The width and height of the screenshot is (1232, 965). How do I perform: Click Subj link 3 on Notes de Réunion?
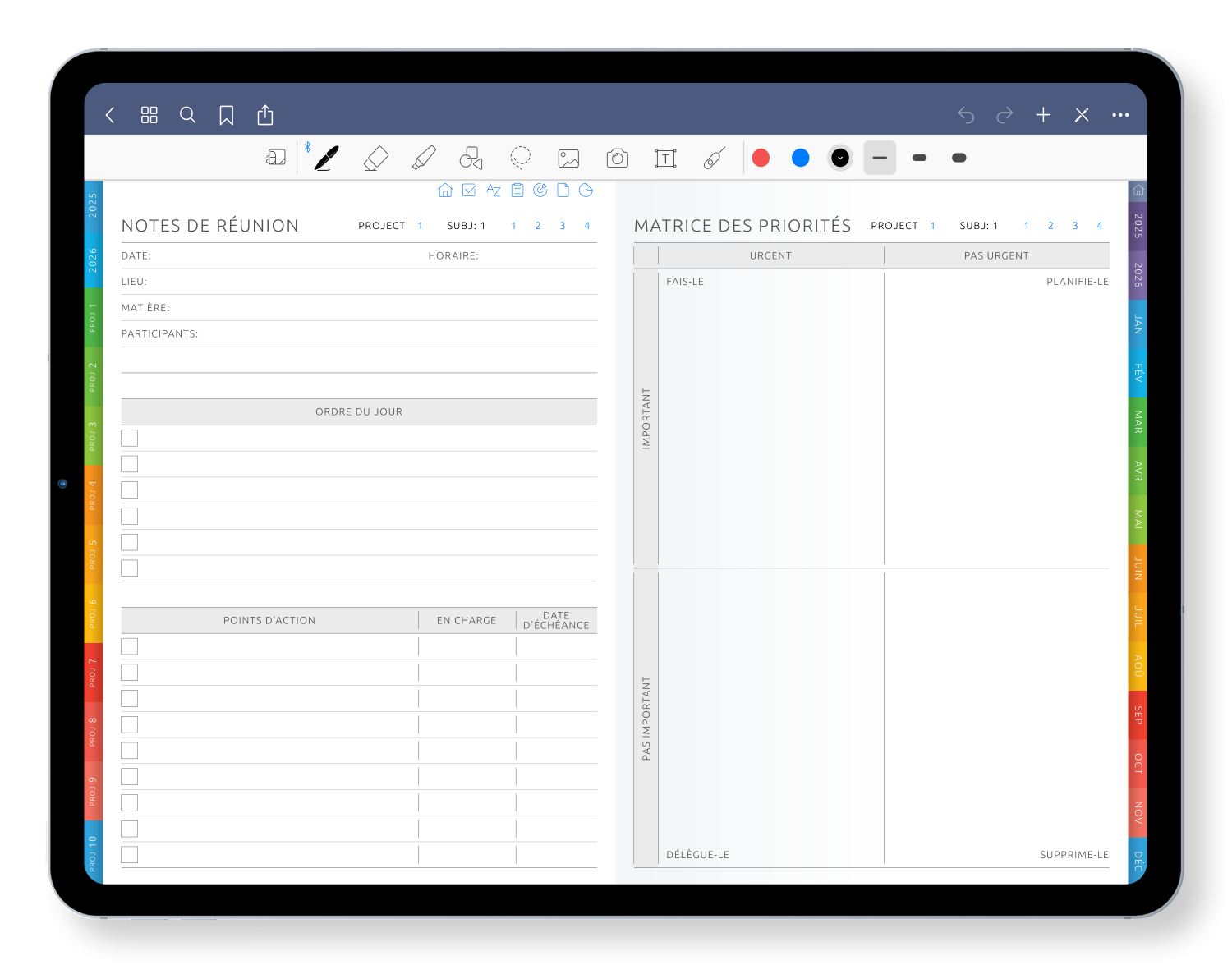click(563, 226)
